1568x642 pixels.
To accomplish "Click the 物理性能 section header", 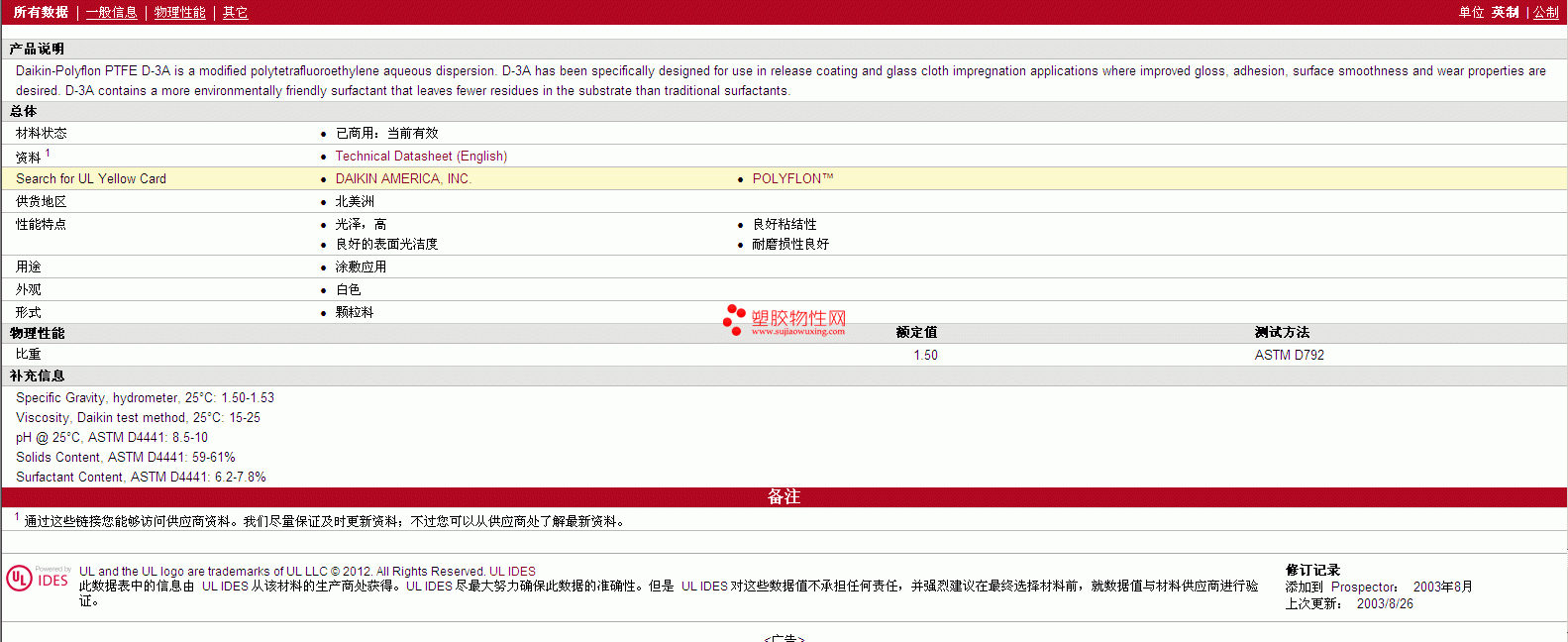I will [x=38, y=334].
